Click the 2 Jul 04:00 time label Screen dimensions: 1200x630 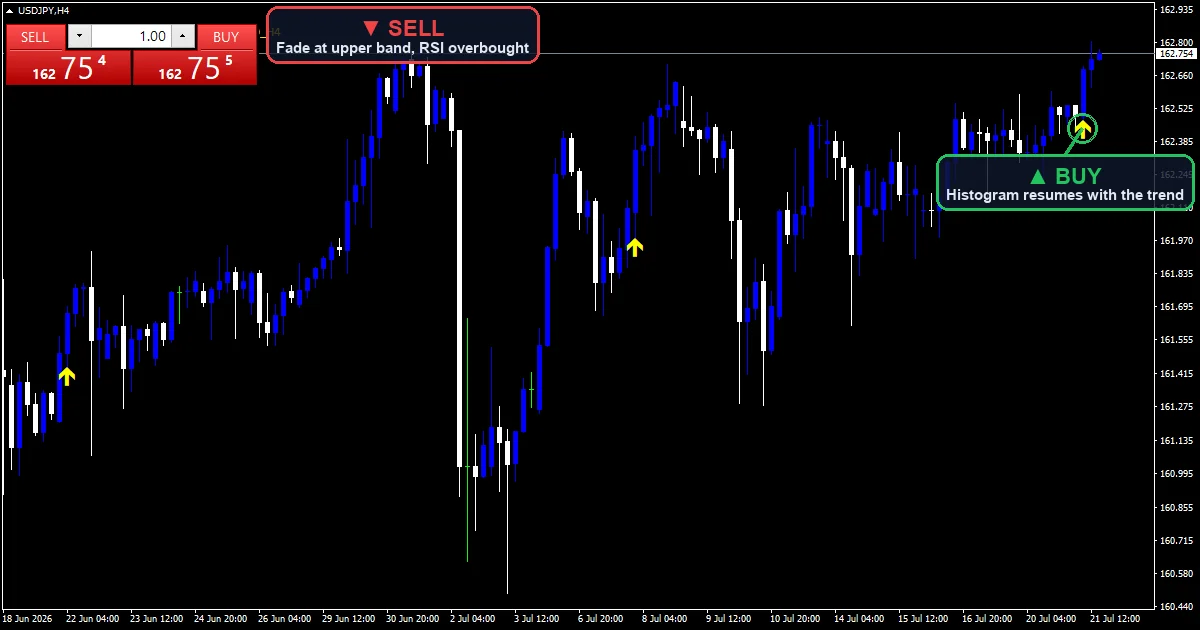(471, 619)
